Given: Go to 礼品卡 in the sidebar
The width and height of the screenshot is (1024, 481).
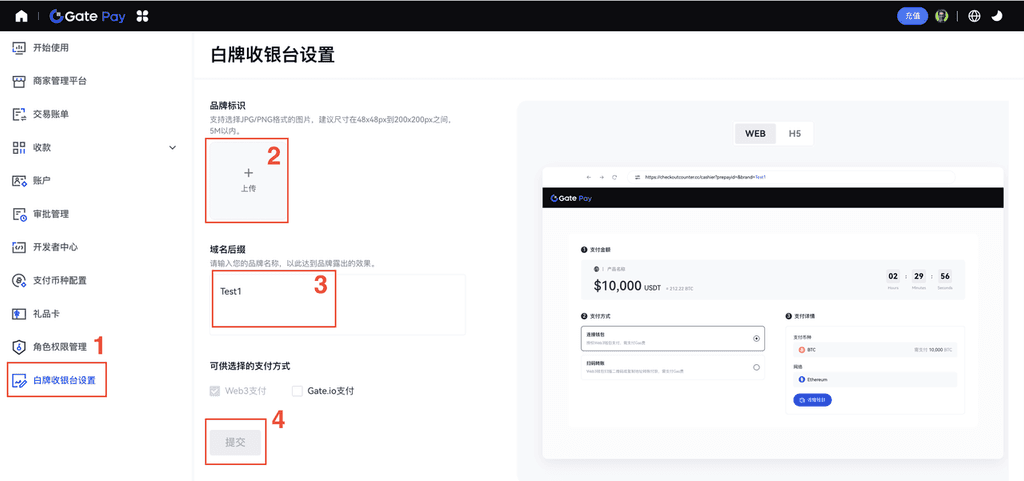Looking at the screenshot, I should click(x=48, y=314).
